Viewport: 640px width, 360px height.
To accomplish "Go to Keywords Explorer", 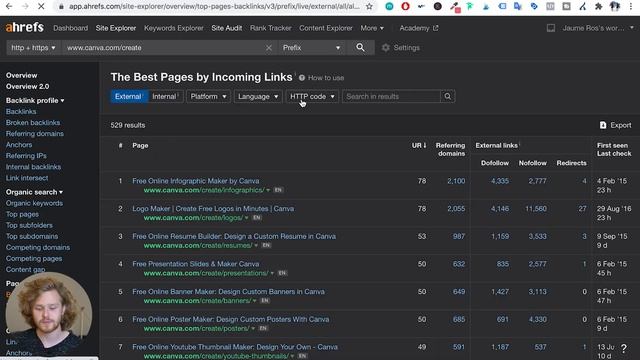I will 174,28.
